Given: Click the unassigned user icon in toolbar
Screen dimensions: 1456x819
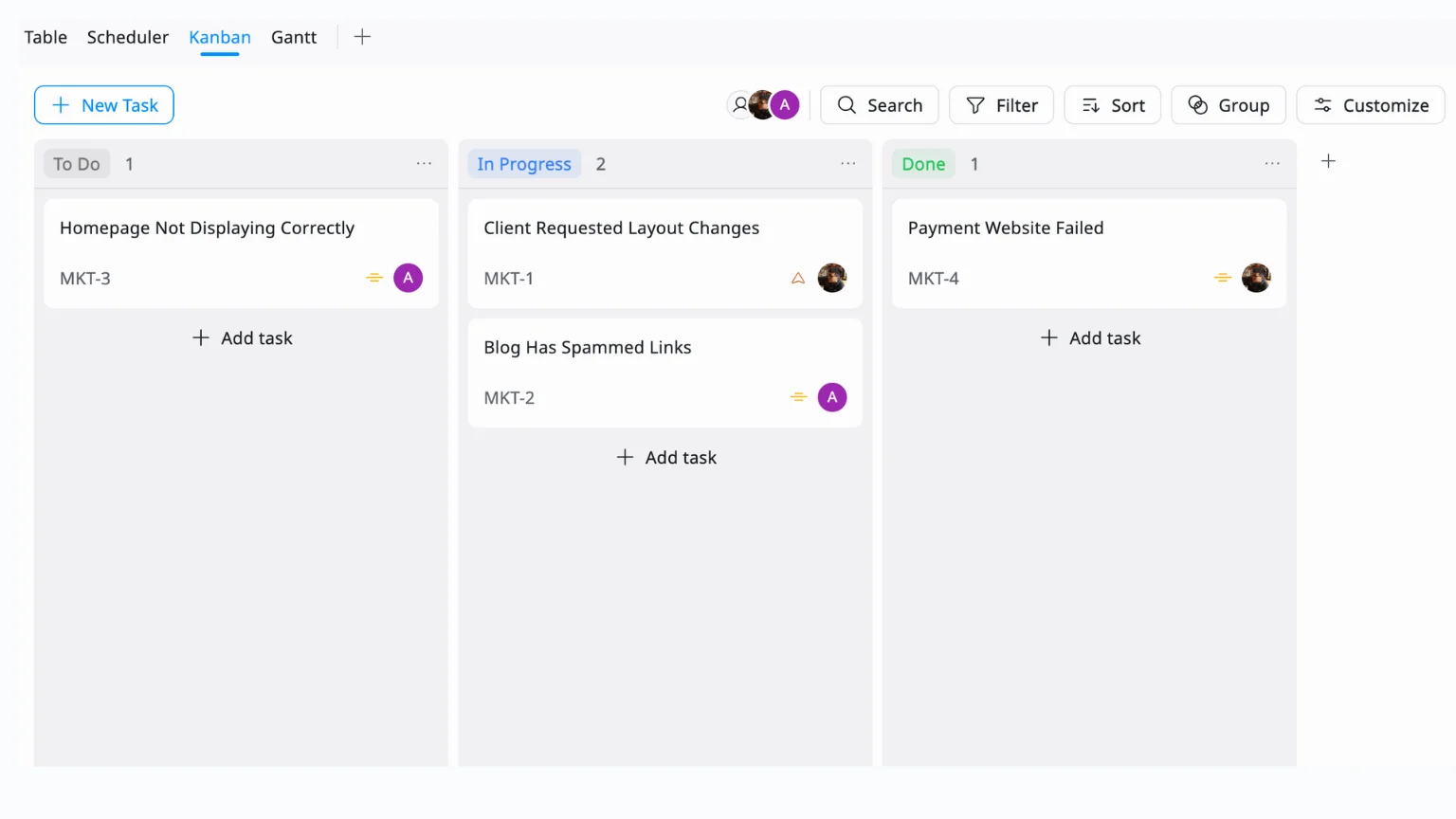Looking at the screenshot, I should point(739,104).
